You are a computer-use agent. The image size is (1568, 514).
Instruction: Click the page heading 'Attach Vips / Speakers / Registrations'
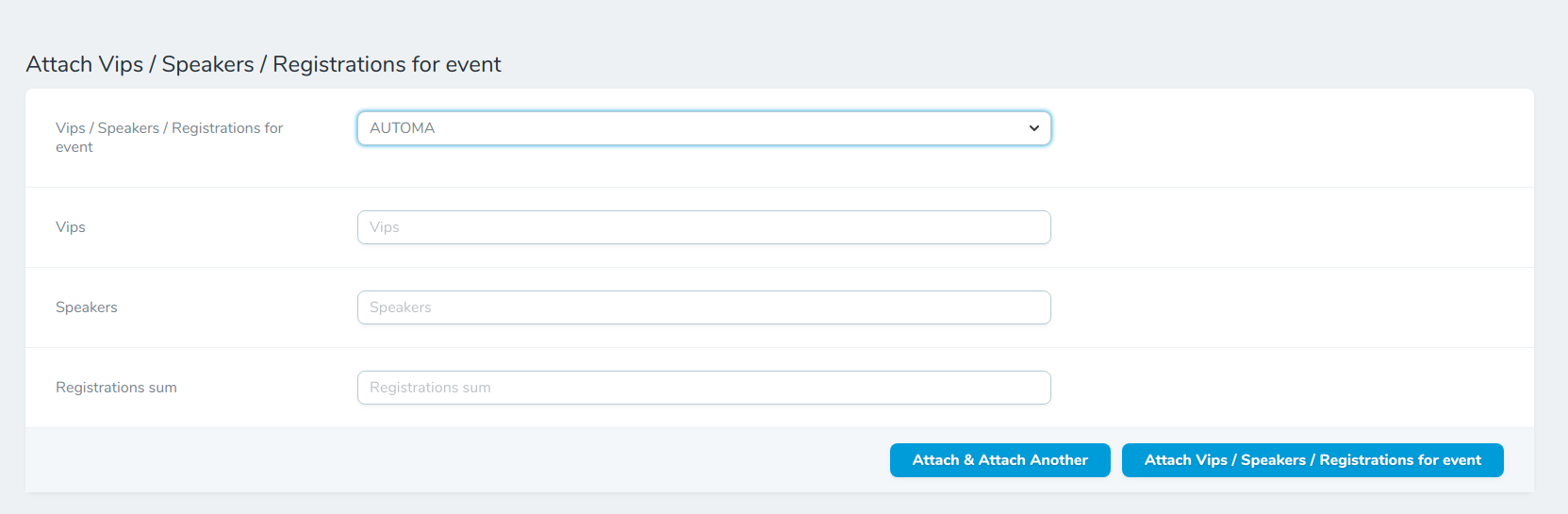point(264,64)
